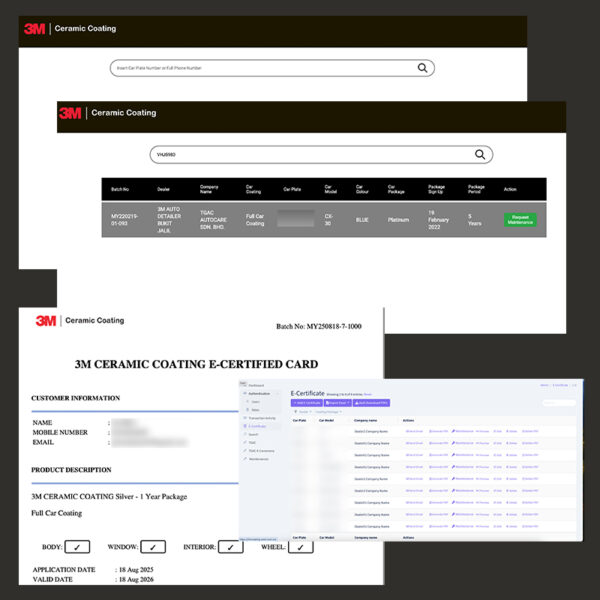This screenshot has width=600, height=600.
Task: Click the magnifier icon beside the VHU5983 search
Action: coord(480,154)
